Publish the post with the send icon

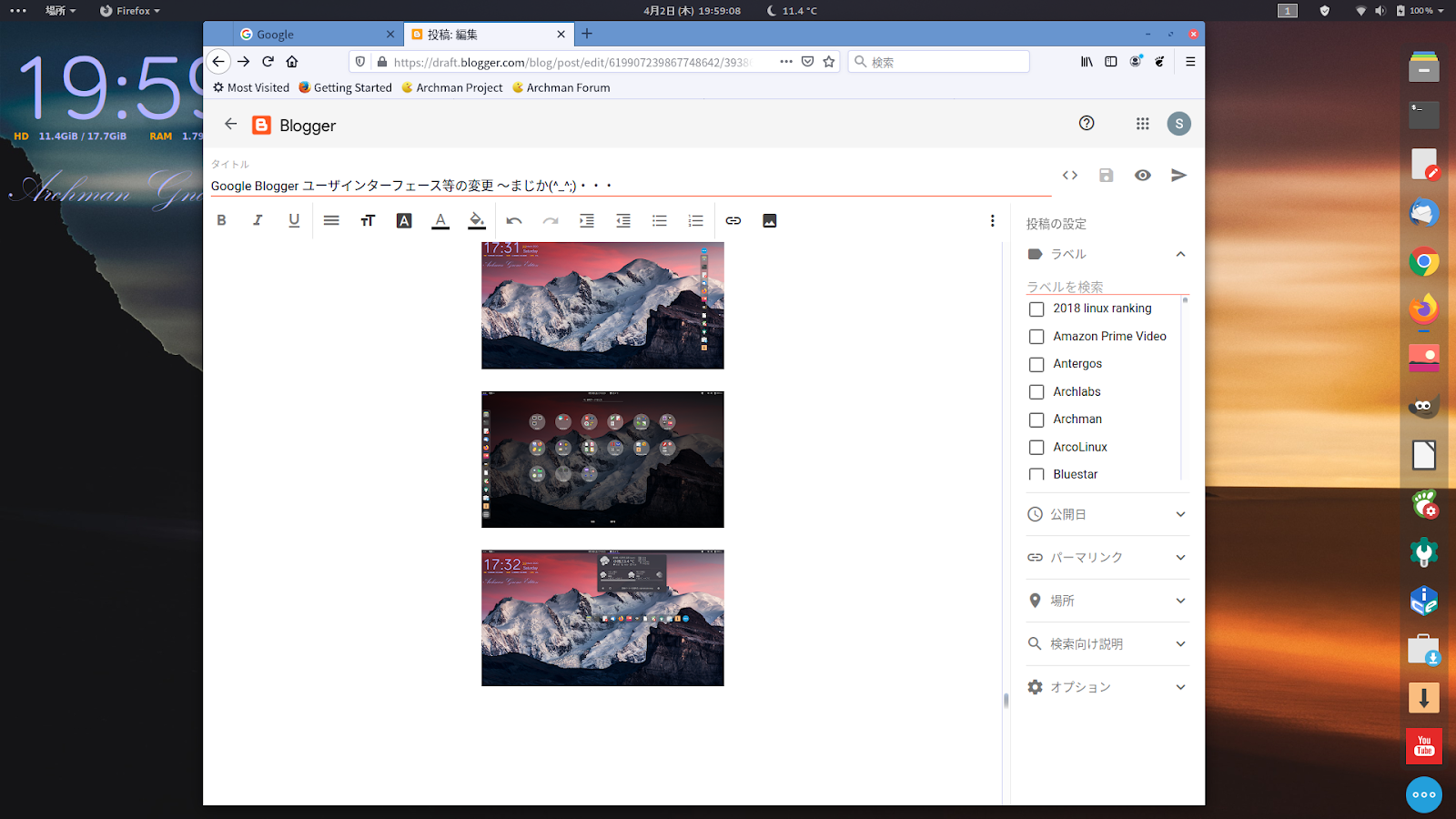(1179, 175)
